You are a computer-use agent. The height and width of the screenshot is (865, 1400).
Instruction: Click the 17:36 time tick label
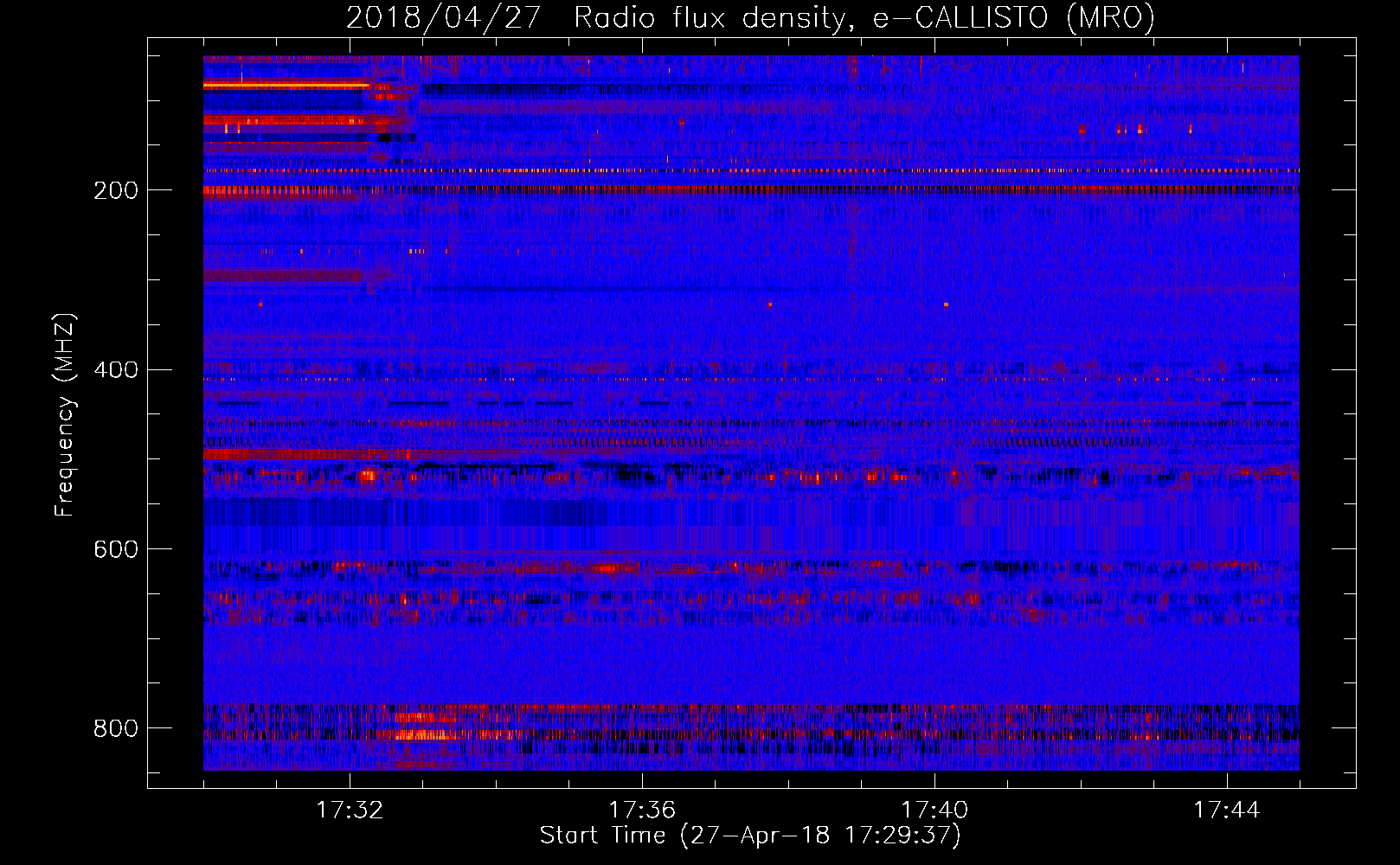click(x=642, y=811)
